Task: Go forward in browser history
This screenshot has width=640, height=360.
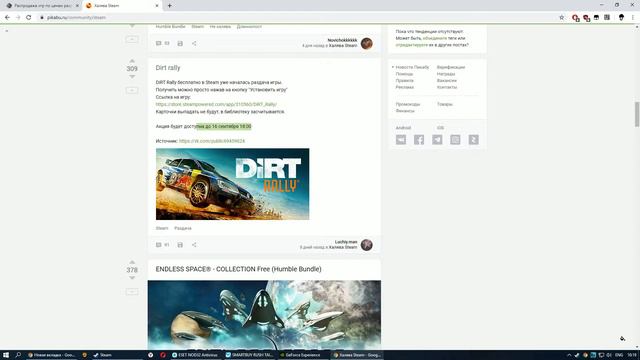Action: (18, 18)
